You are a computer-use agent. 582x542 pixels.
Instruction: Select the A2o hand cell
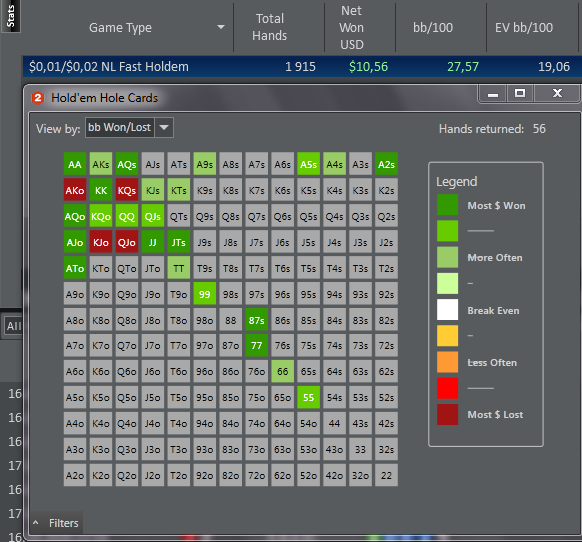[75, 475]
